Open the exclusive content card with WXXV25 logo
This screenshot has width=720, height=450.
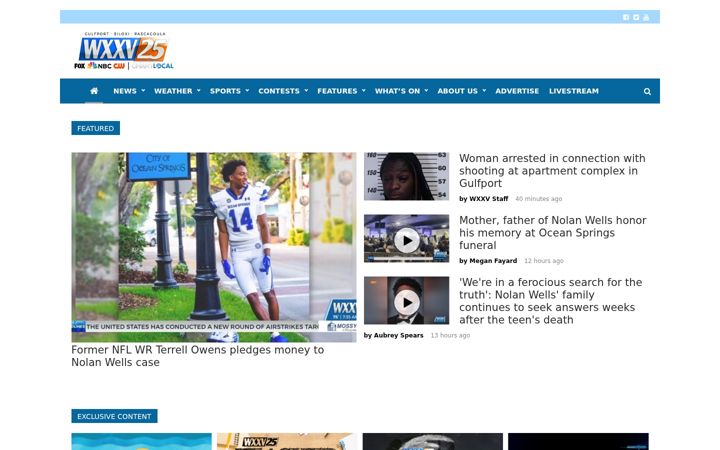coord(287,441)
